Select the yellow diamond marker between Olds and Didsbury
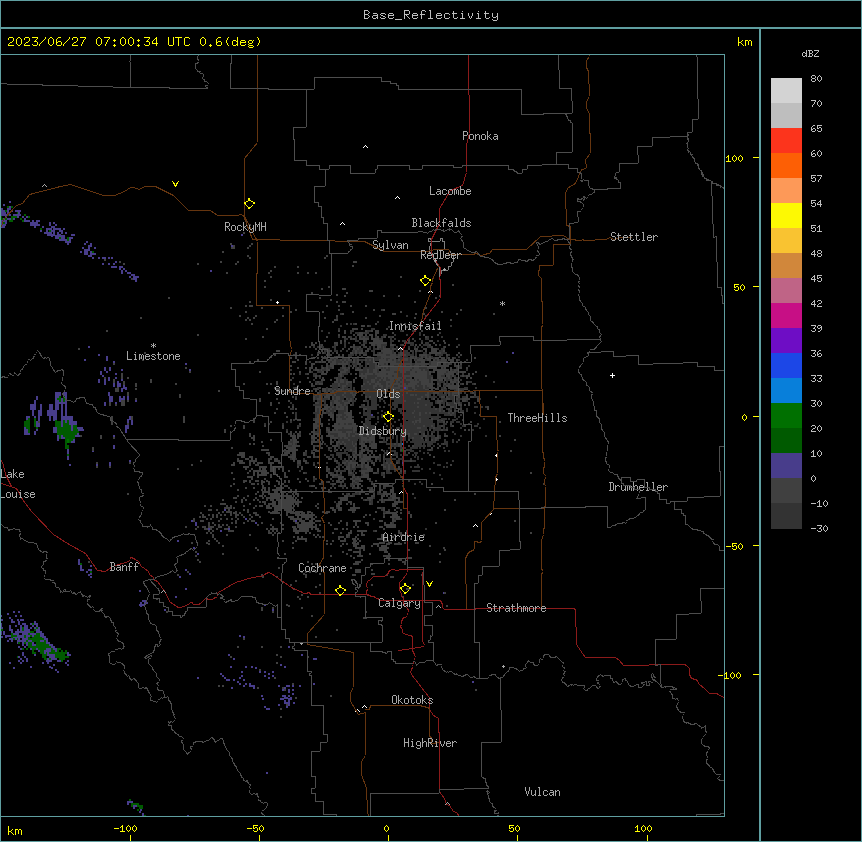Image resolution: width=862 pixels, height=842 pixels. [389, 417]
